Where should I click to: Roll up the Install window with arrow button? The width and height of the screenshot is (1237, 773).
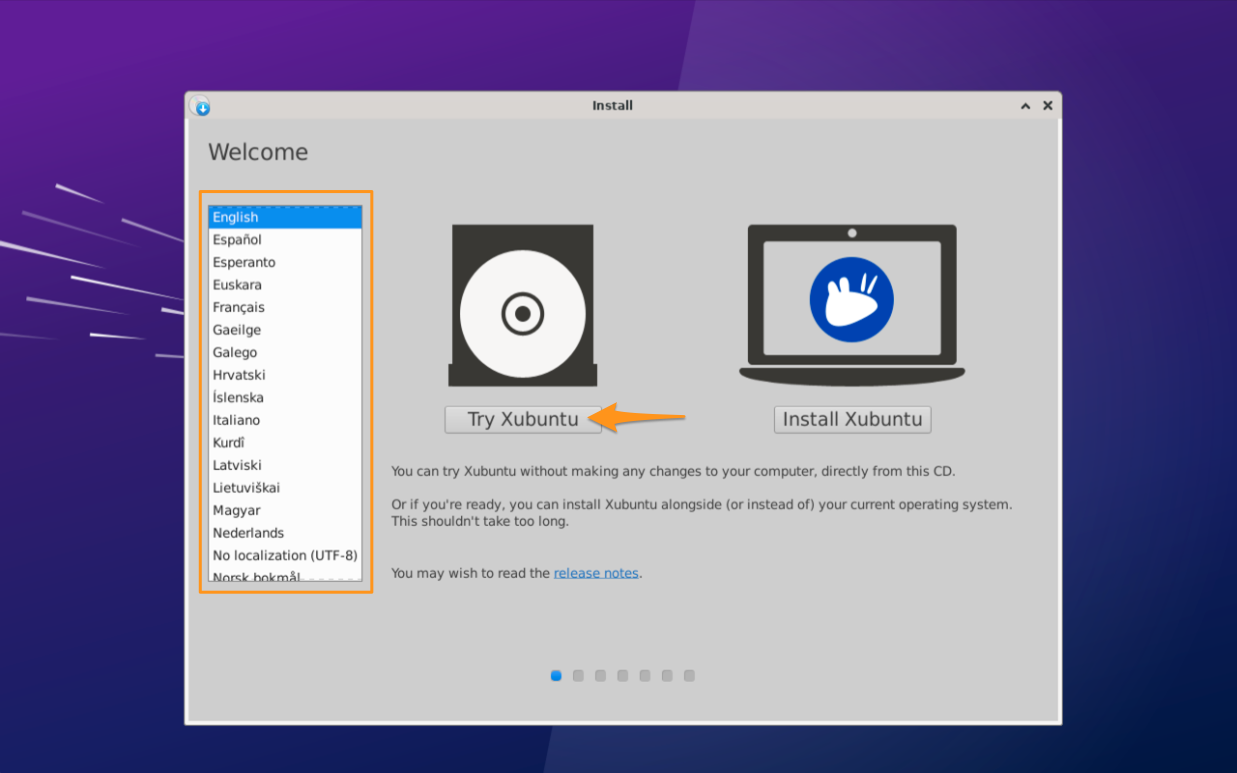pyautogui.click(x=1025, y=106)
